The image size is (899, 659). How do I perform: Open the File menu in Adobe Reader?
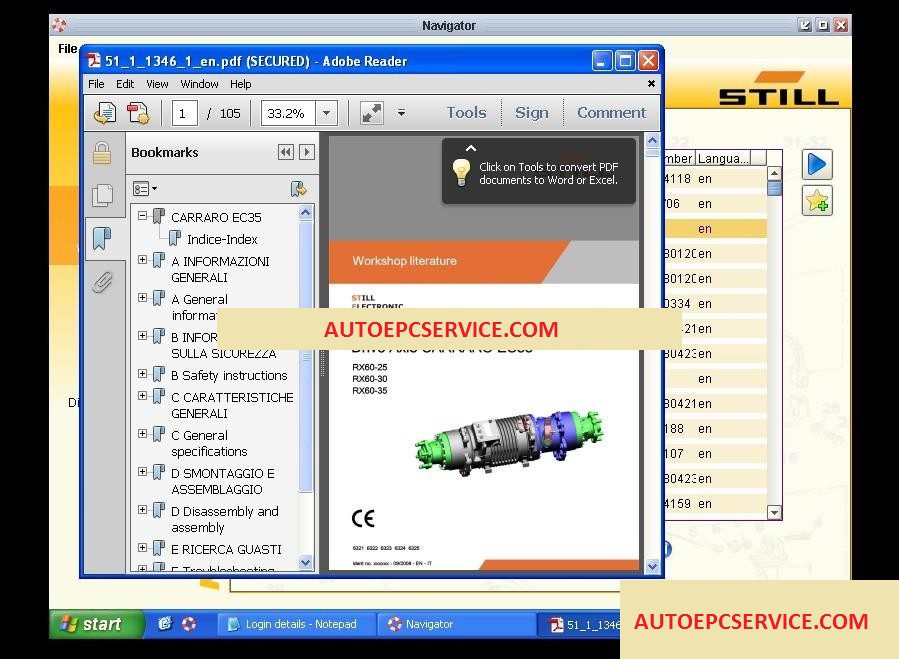(x=96, y=84)
